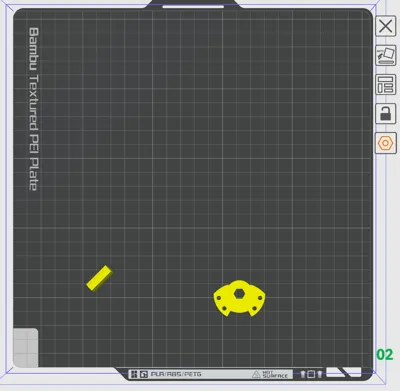Click the green plate number 02
The height and width of the screenshot is (391, 400).
(x=385, y=355)
